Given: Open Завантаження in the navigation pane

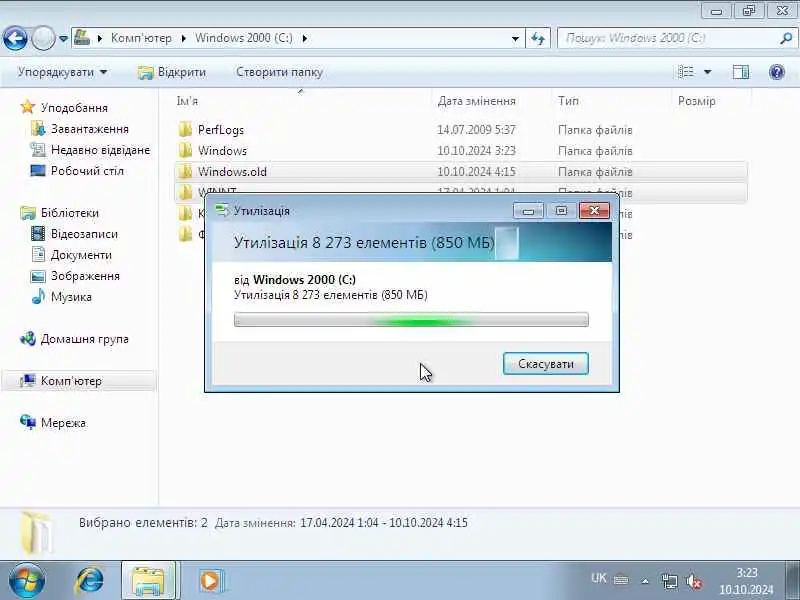Looking at the screenshot, I should coord(90,129).
